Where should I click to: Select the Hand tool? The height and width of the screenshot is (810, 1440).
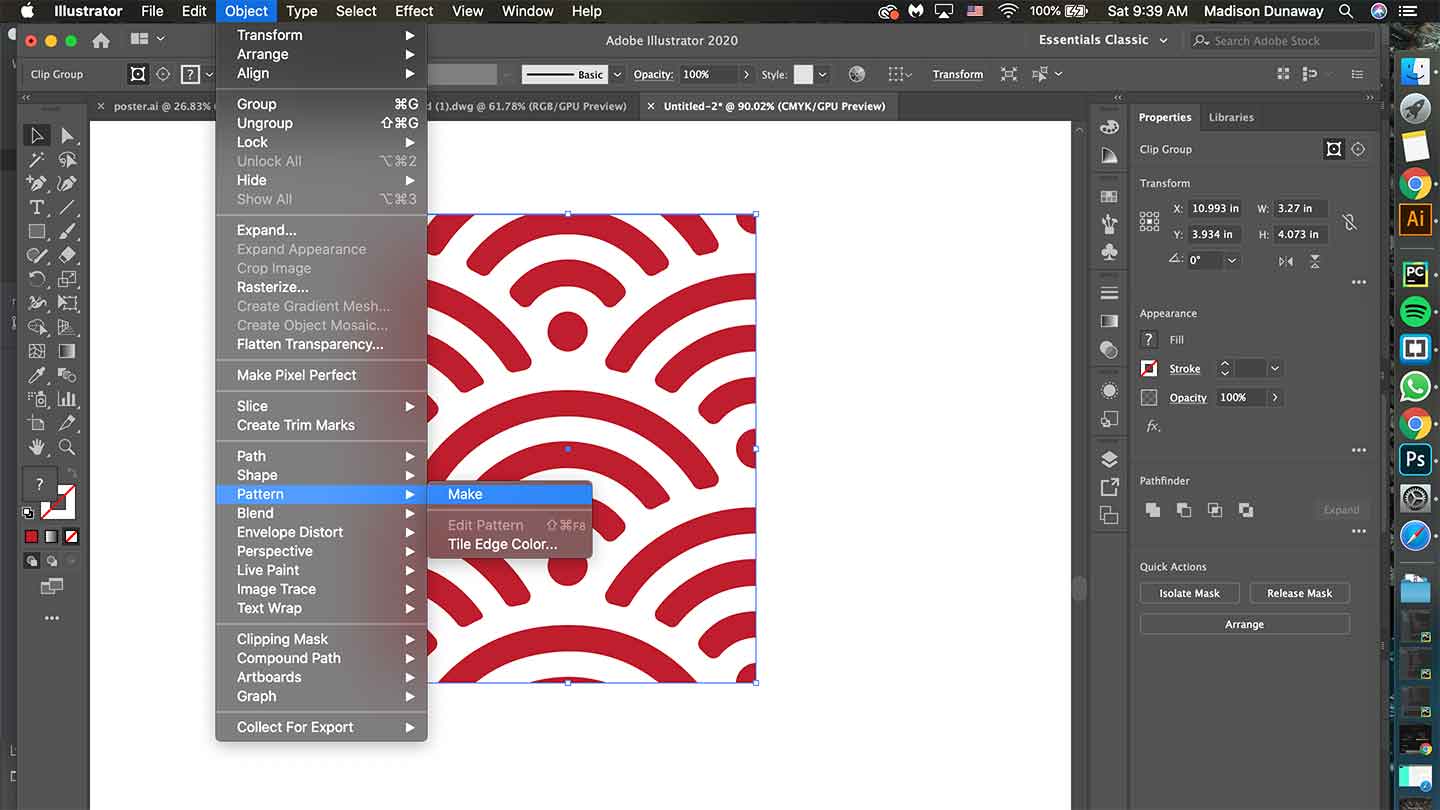[37, 447]
